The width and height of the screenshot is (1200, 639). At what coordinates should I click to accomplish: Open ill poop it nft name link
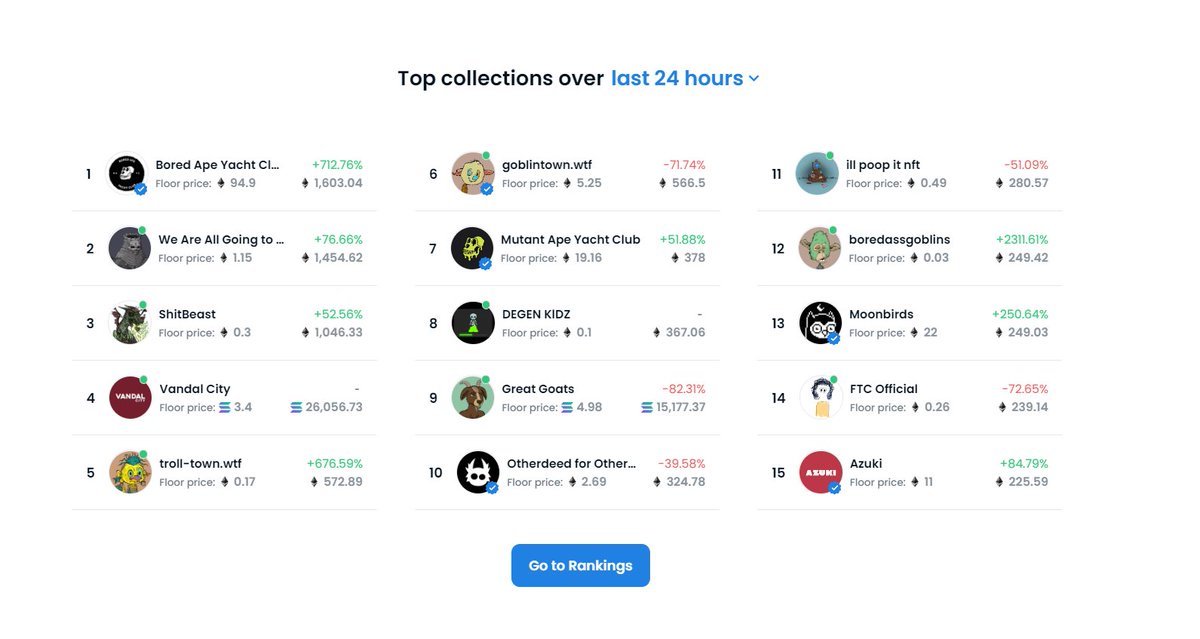point(883,165)
